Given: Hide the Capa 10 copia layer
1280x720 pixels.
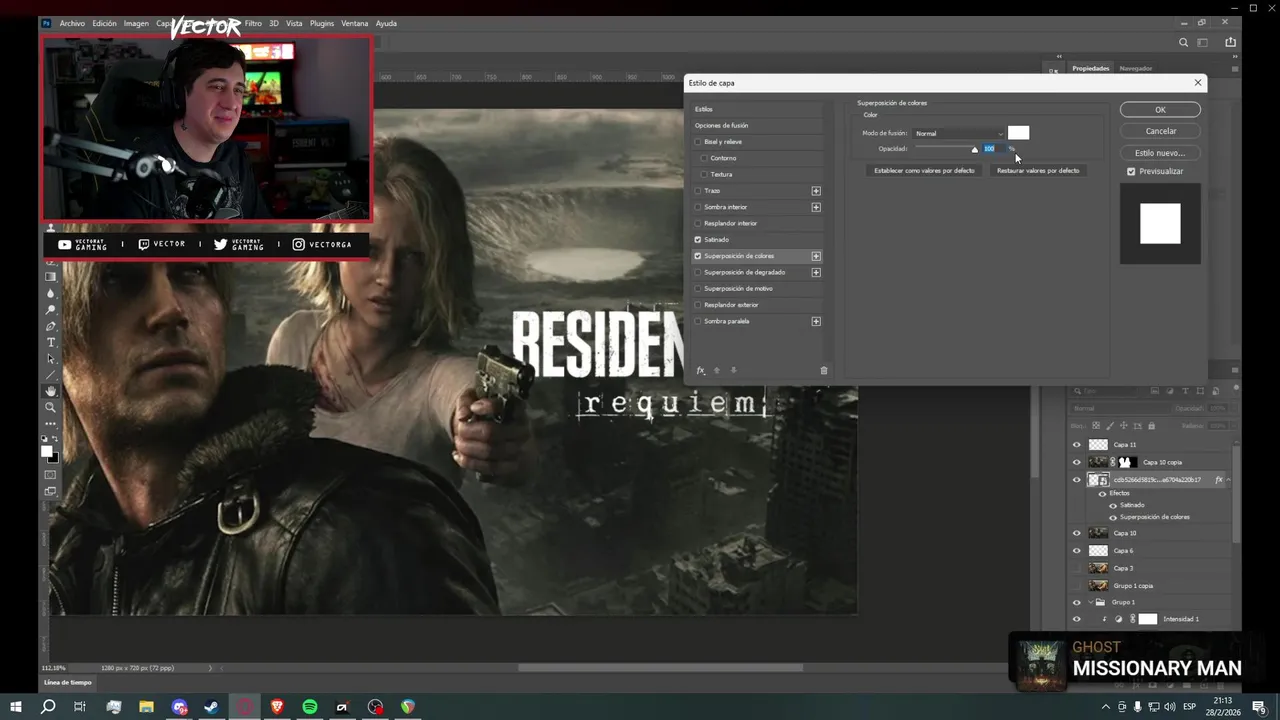Looking at the screenshot, I should pyautogui.click(x=1077, y=462).
